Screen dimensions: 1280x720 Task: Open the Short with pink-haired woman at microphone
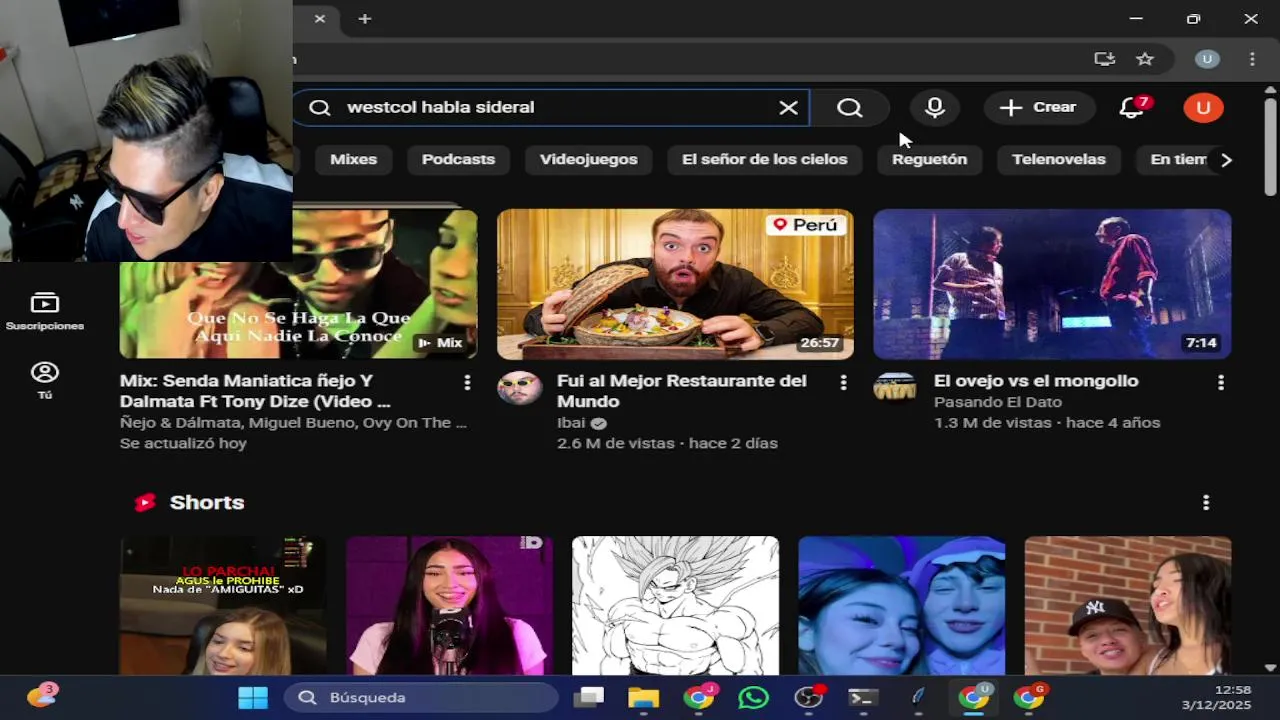(449, 606)
